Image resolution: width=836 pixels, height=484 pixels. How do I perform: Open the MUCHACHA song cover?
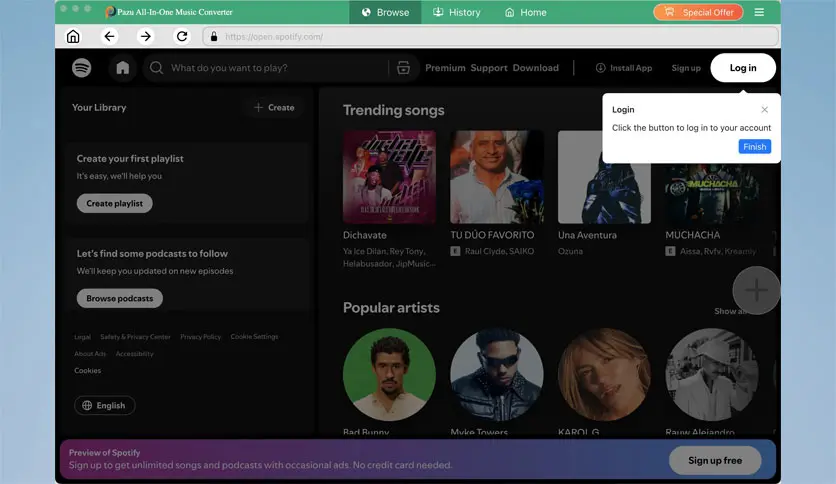712,195
